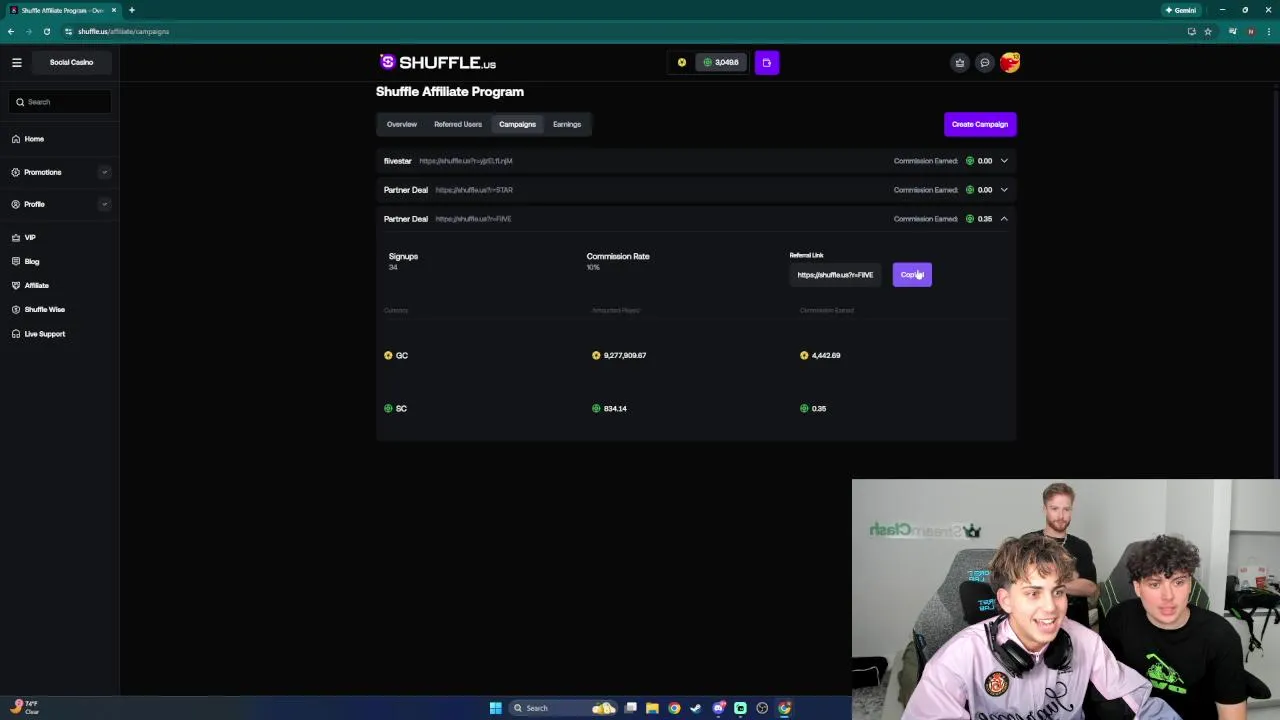This screenshot has width=1280, height=720.
Task: Select the Campaigns tab
Action: (517, 124)
